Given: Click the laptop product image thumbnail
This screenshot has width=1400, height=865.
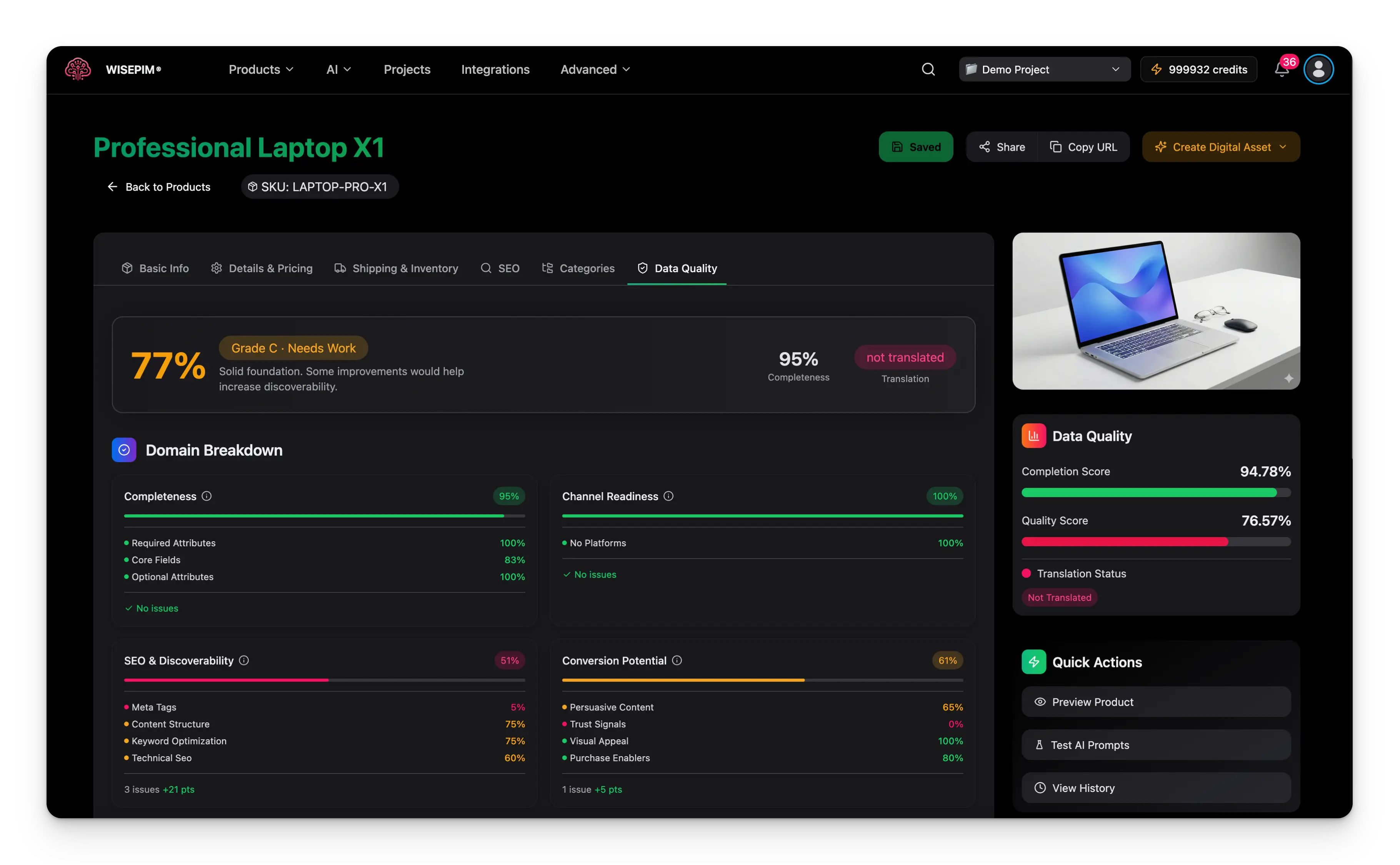Looking at the screenshot, I should tap(1156, 311).
